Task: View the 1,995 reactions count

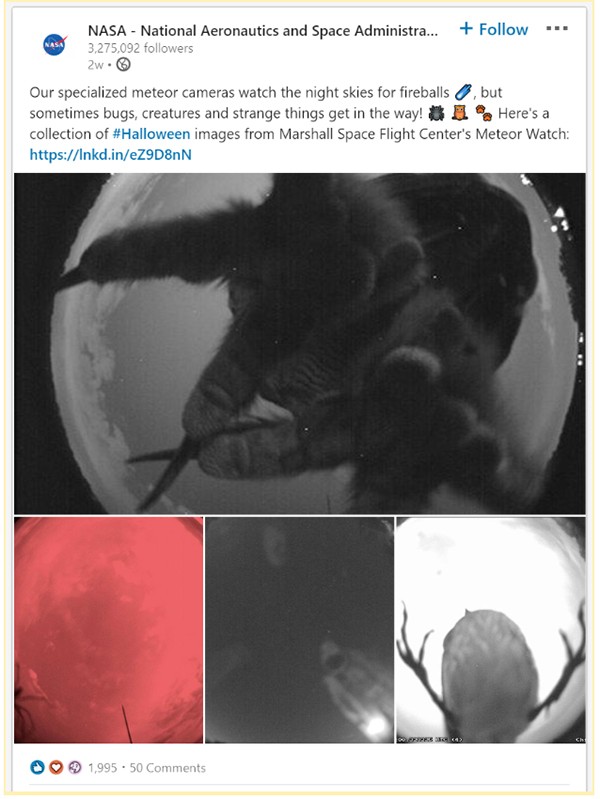Action: [102, 767]
